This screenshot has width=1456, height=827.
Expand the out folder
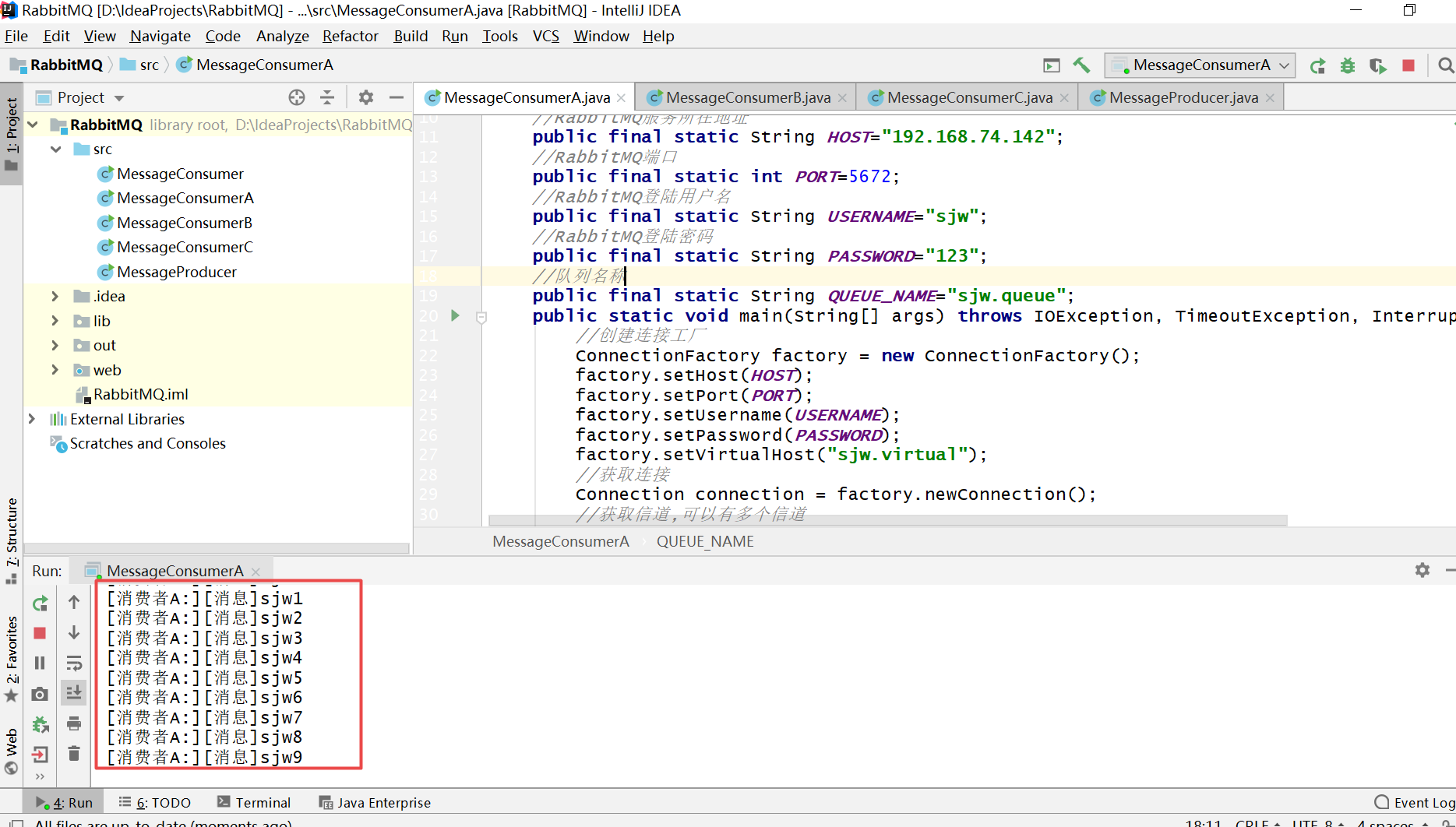click(55, 346)
